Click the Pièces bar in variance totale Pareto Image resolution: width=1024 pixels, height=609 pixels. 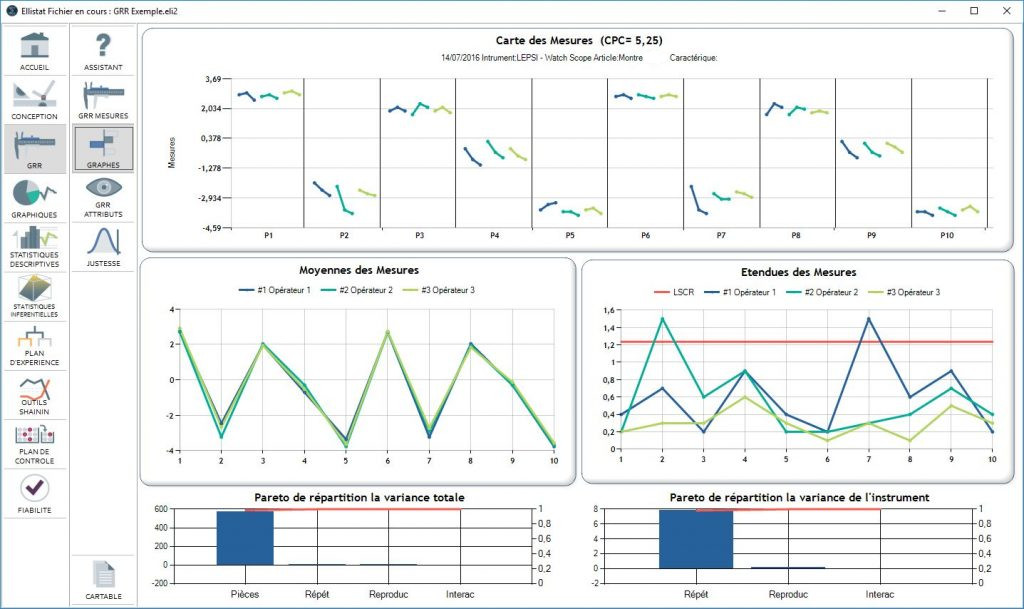(245, 538)
